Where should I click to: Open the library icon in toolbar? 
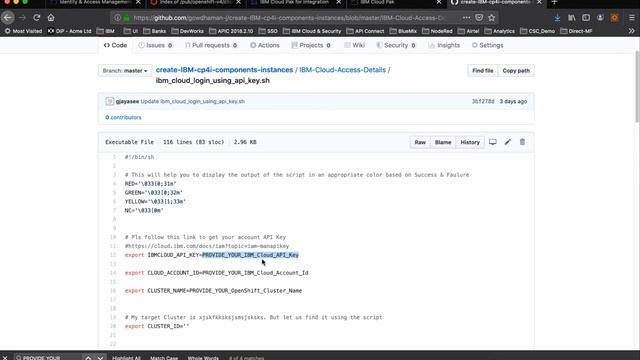coord(572,18)
